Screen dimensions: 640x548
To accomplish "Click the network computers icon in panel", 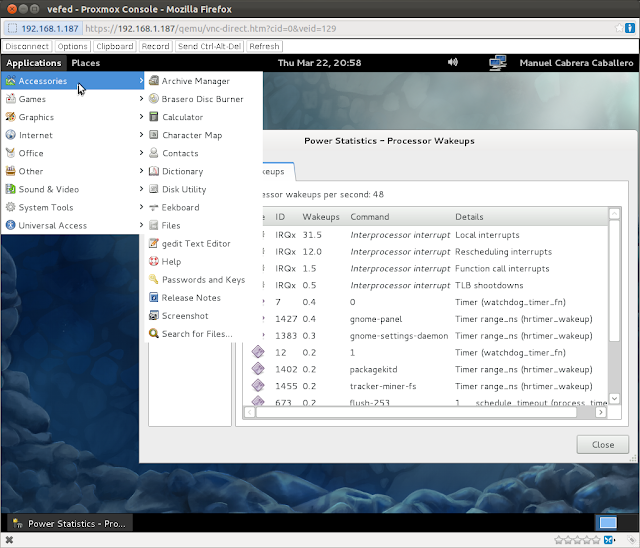I will click(x=498, y=63).
